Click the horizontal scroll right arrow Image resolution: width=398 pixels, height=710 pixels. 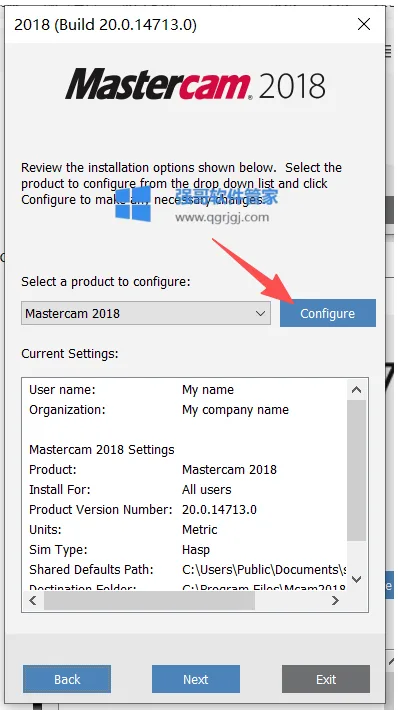(x=335, y=600)
